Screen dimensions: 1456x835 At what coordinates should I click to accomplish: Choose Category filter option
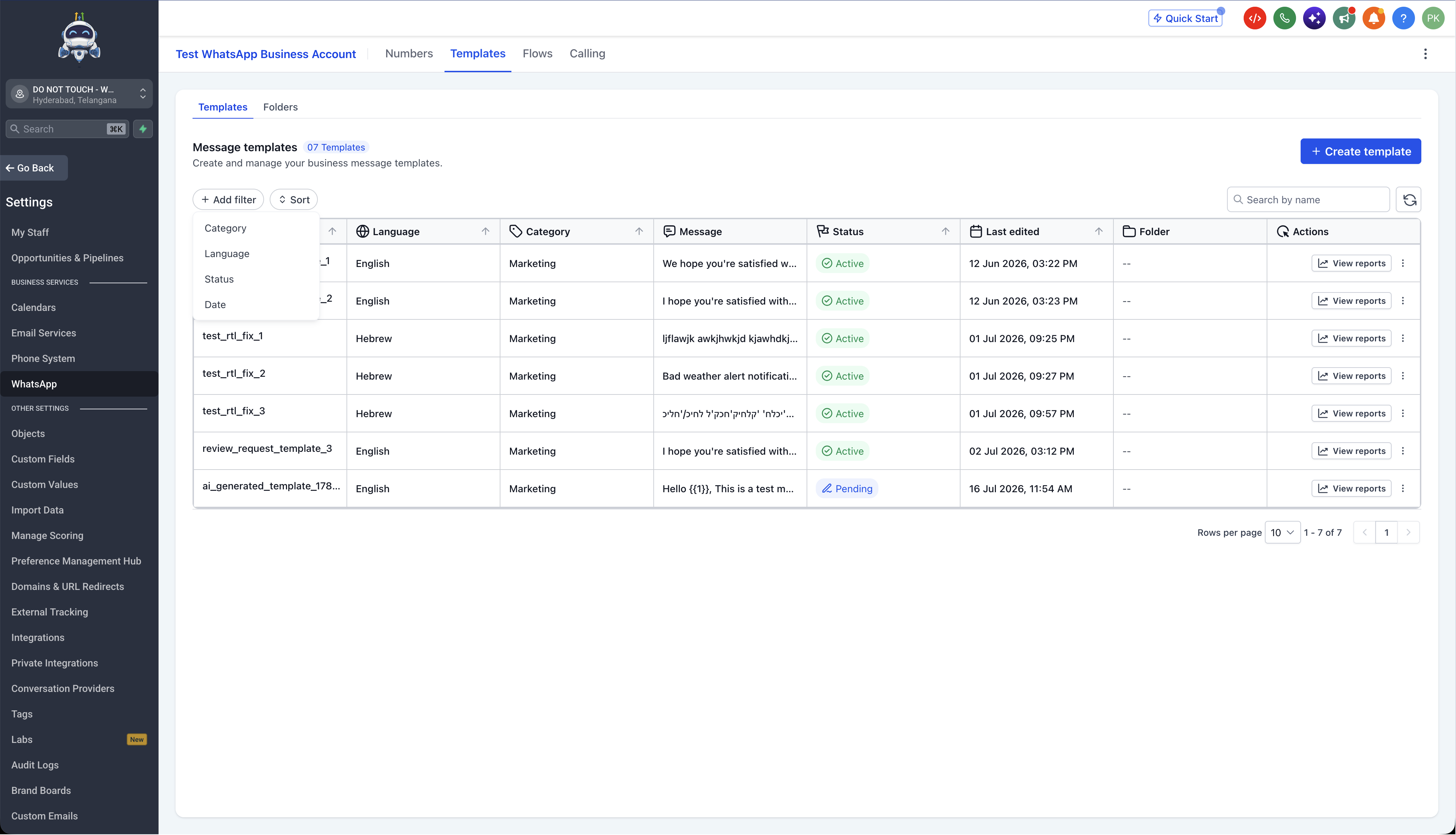[x=256, y=228]
